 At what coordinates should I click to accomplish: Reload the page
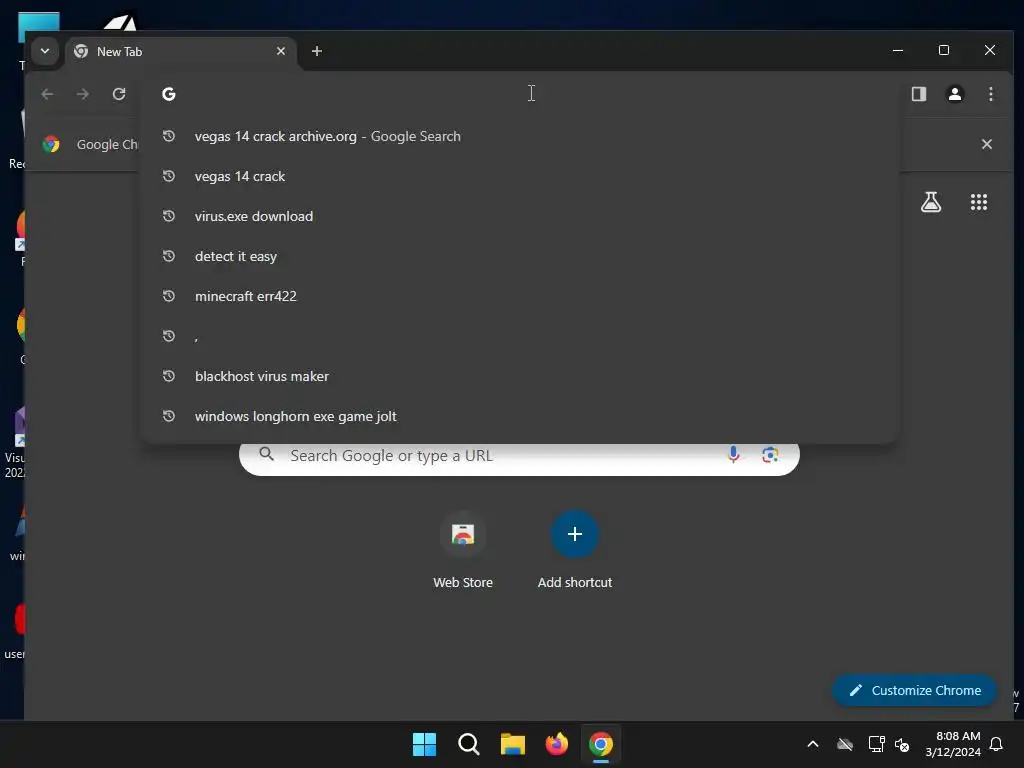point(119,94)
